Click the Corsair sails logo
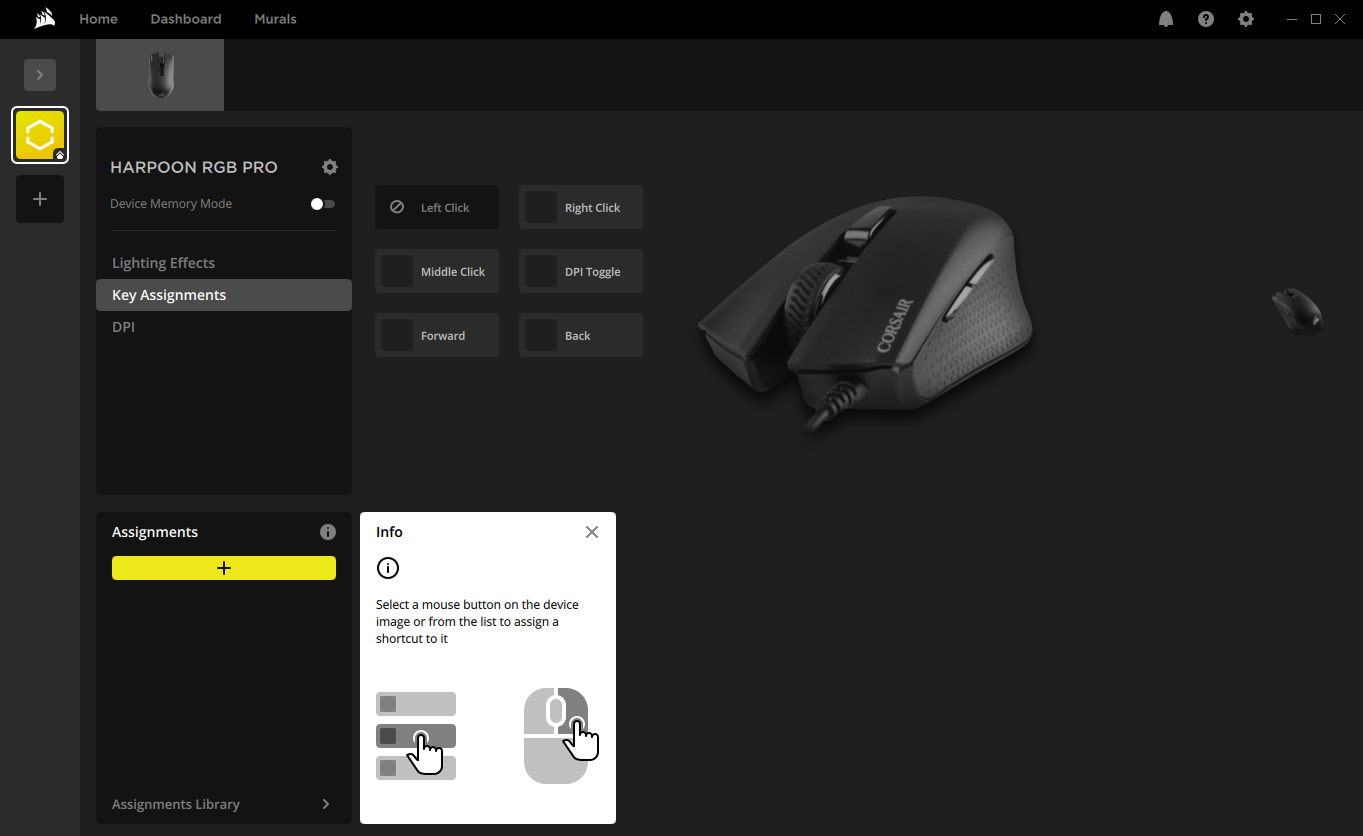 click(43, 19)
